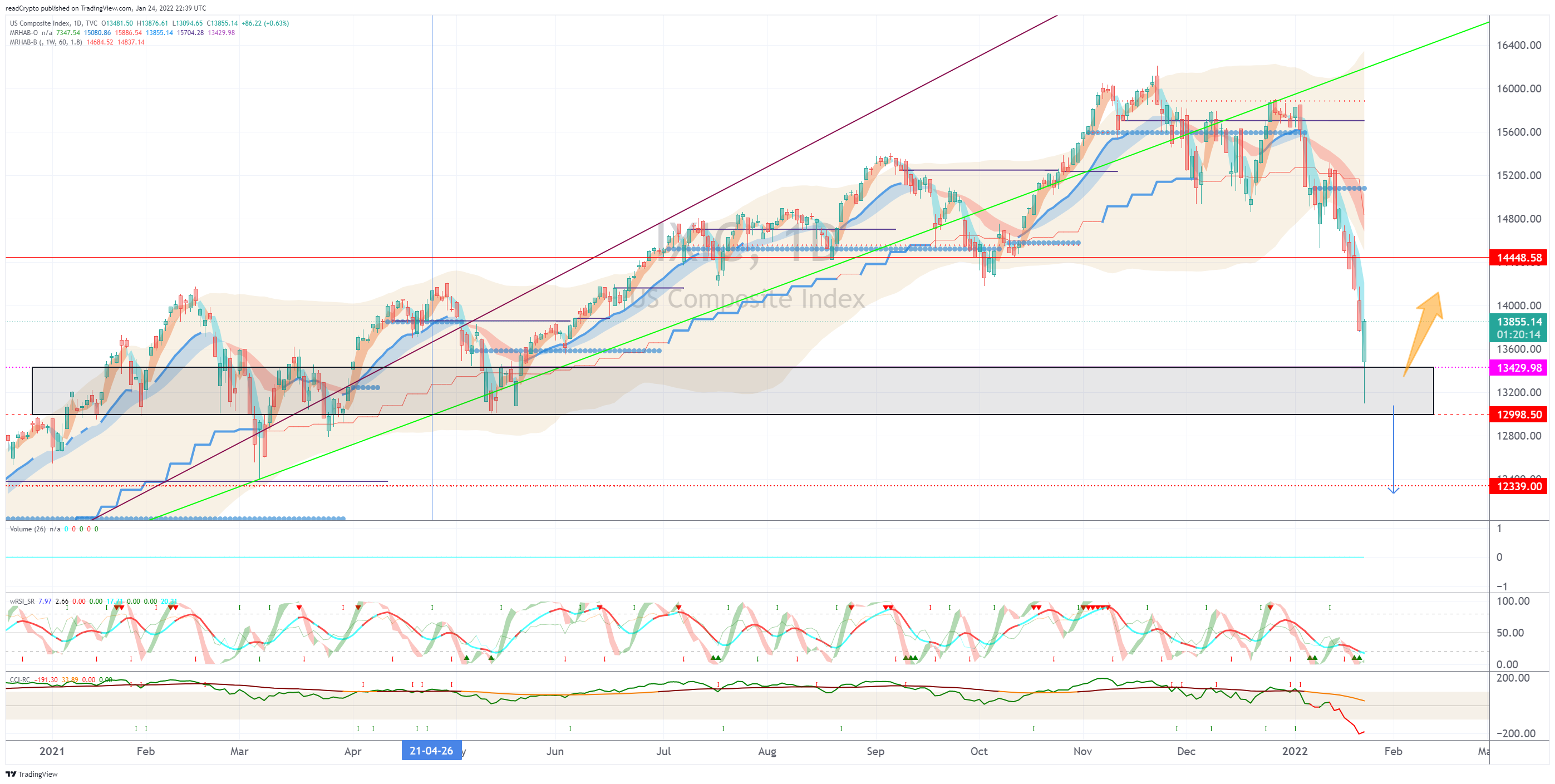The width and height of the screenshot is (1555, 784).
Task: Click the 13200.00 price axis value
Action: pos(1519,393)
